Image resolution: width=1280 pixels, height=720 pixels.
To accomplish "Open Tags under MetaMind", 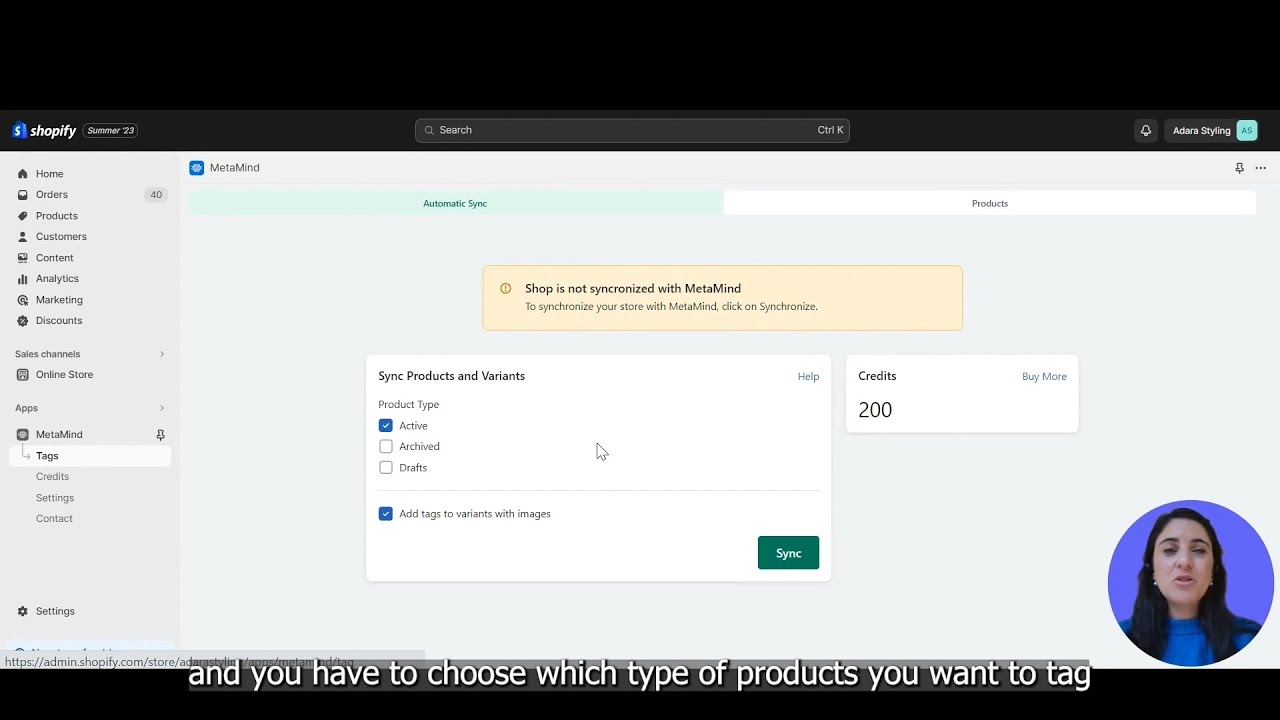I will pyautogui.click(x=90, y=456).
